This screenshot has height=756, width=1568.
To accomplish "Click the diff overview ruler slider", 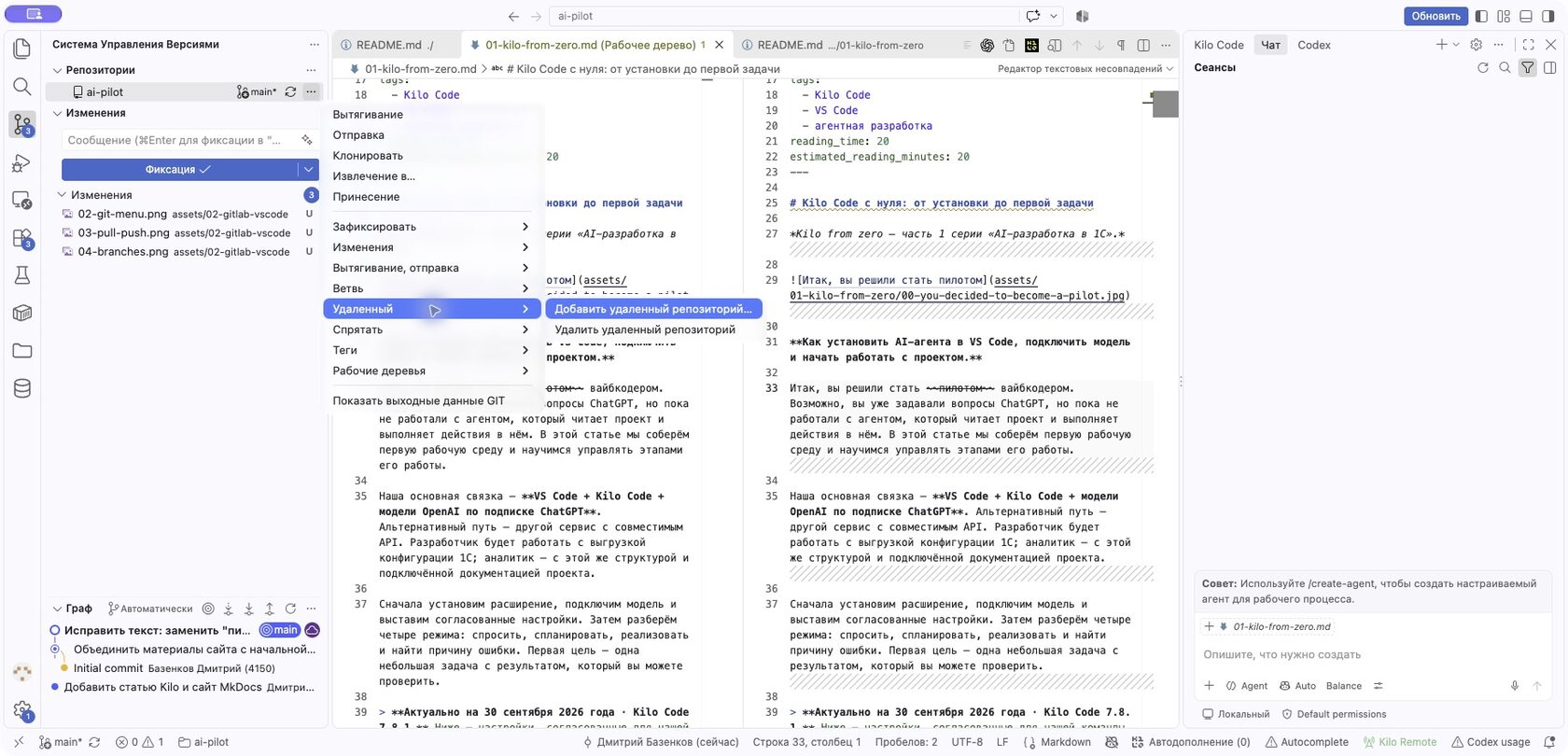I will pos(1166,103).
